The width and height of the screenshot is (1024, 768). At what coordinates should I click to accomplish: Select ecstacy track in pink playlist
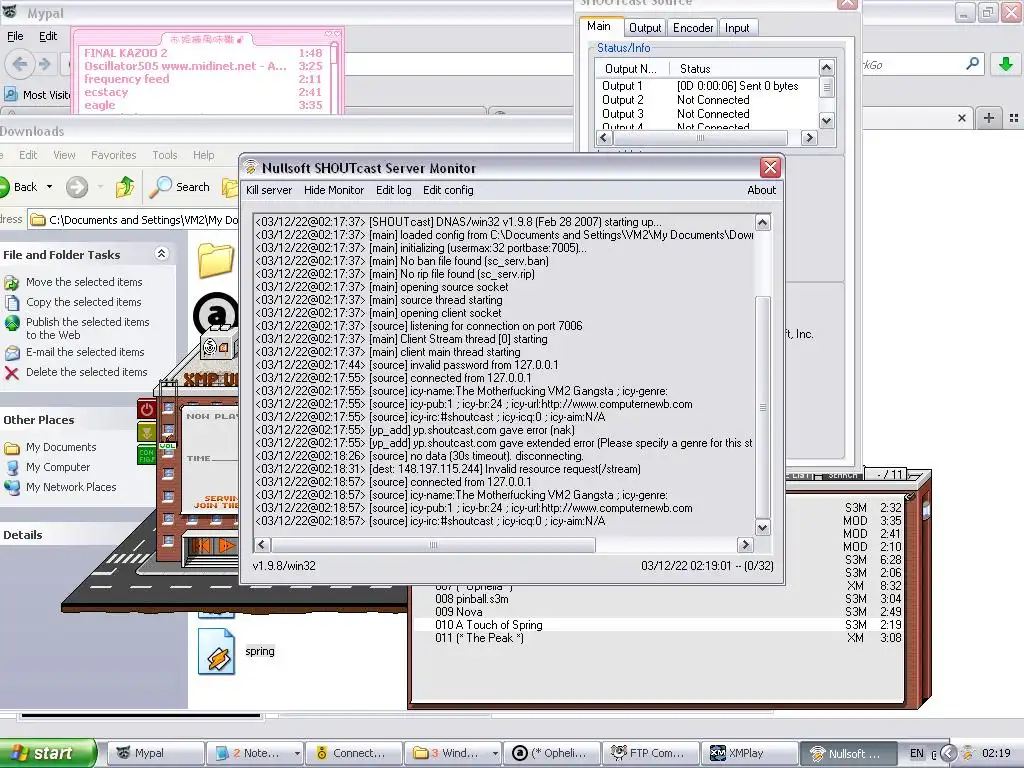click(203, 92)
